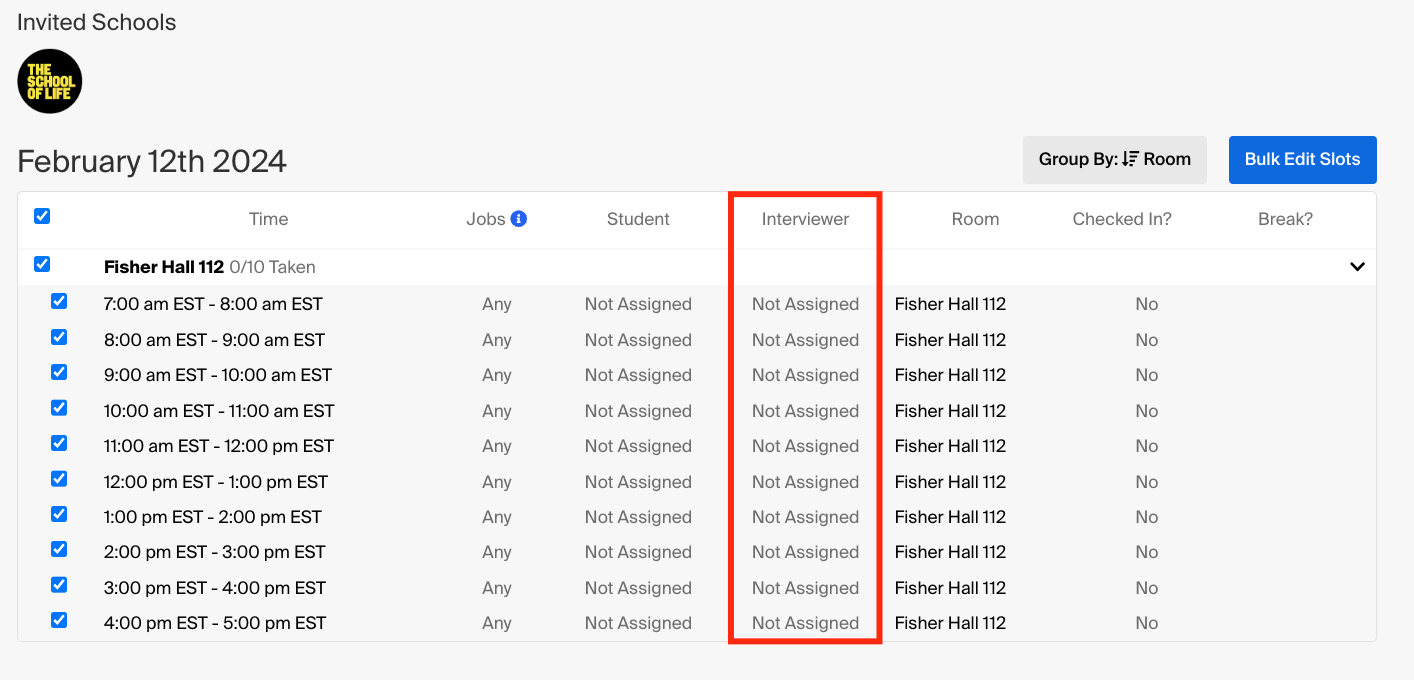Click Fisher Hall 112 room in 10:00 am row
The height and width of the screenshot is (680, 1414).
[950, 411]
